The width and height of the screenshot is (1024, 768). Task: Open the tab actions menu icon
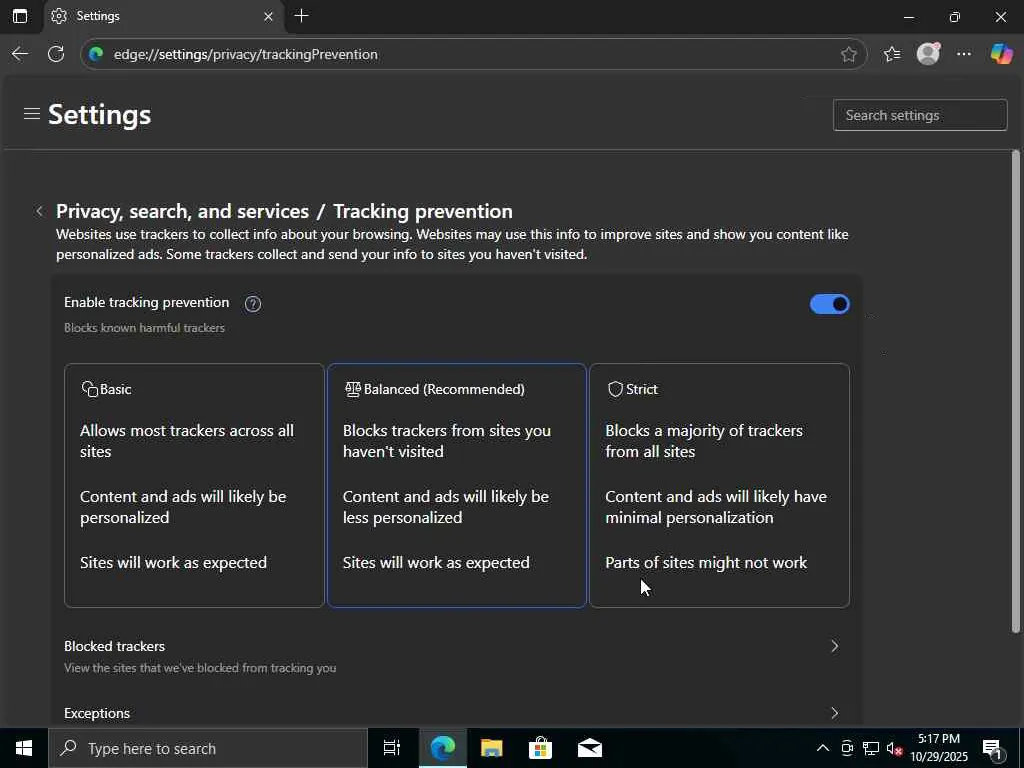click(20, 16)
